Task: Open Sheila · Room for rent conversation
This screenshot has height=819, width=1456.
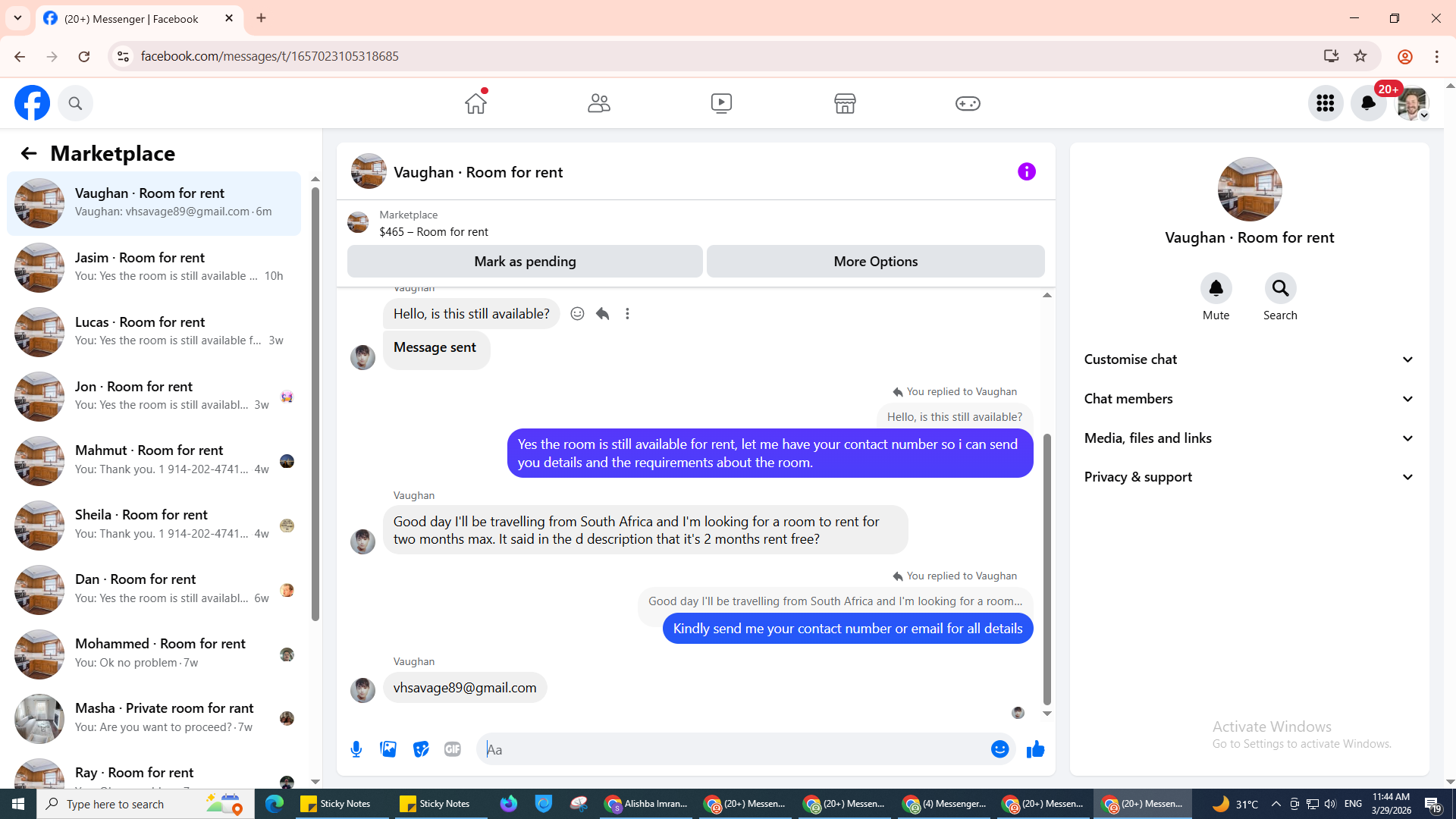Action: pyautogui.click(x=154, y=526)
